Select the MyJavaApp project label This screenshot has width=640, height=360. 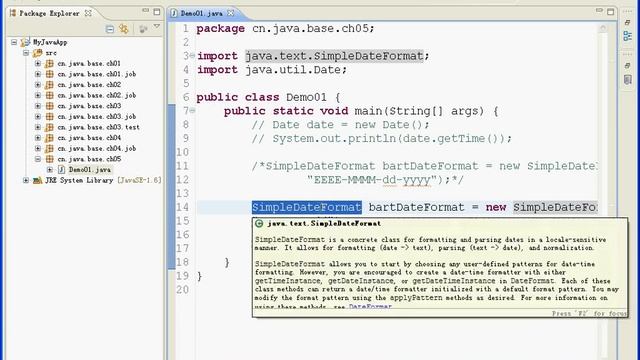pyautogui.click(x=50, y=42)
